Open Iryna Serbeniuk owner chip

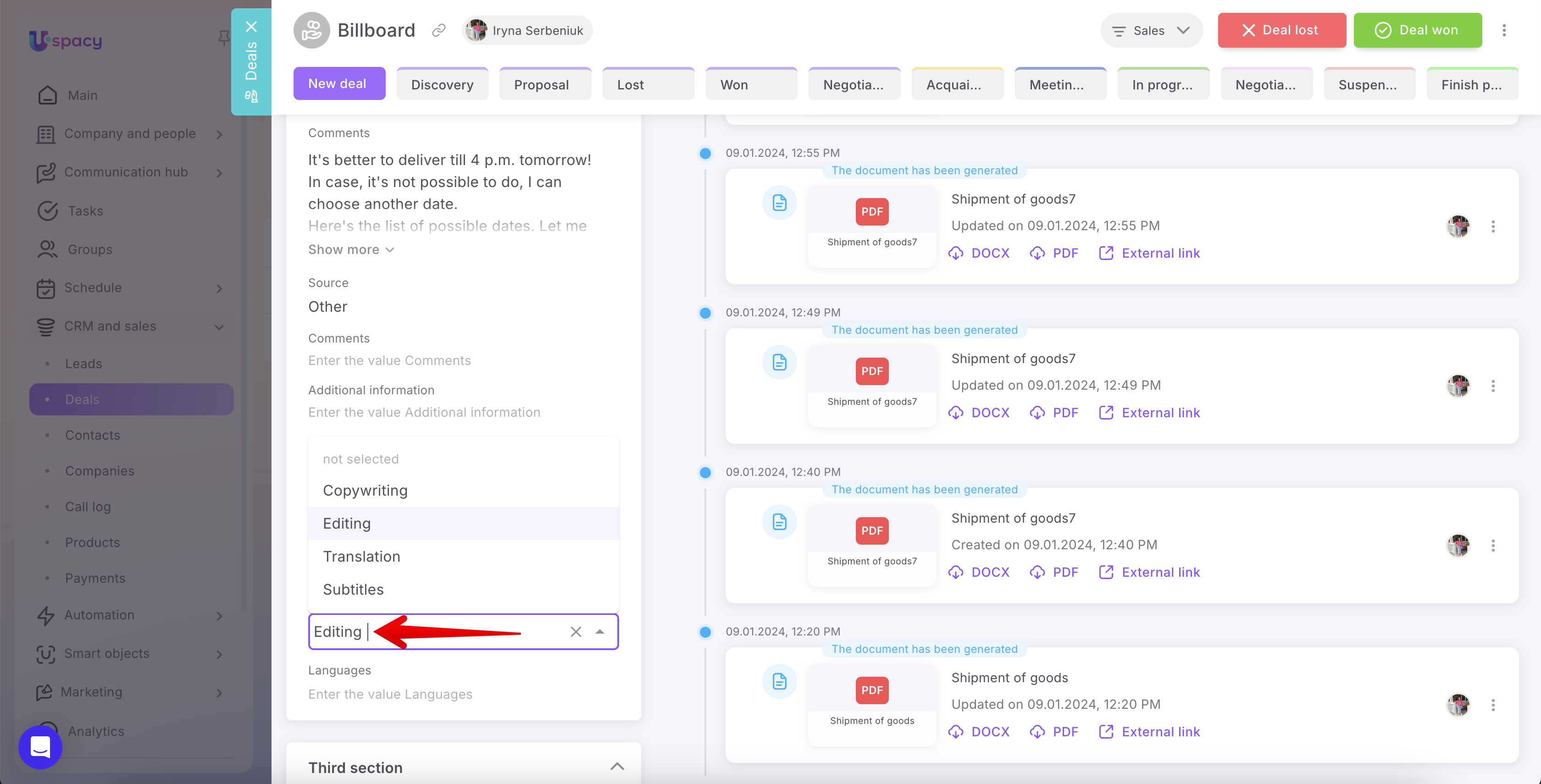(527, 31)
